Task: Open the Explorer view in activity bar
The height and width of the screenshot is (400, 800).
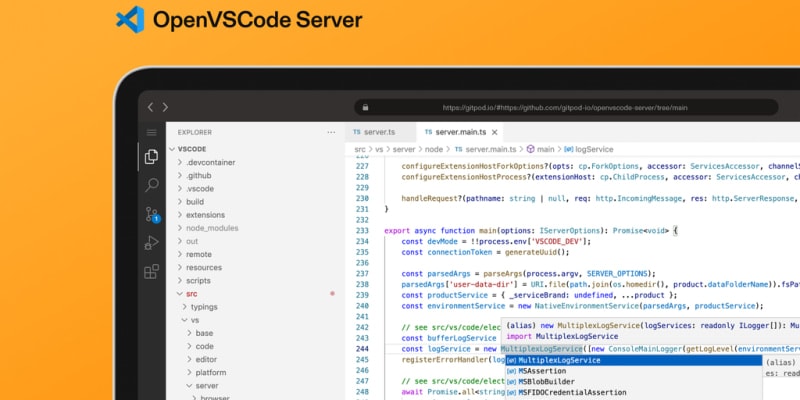Action: pos(152,157)
